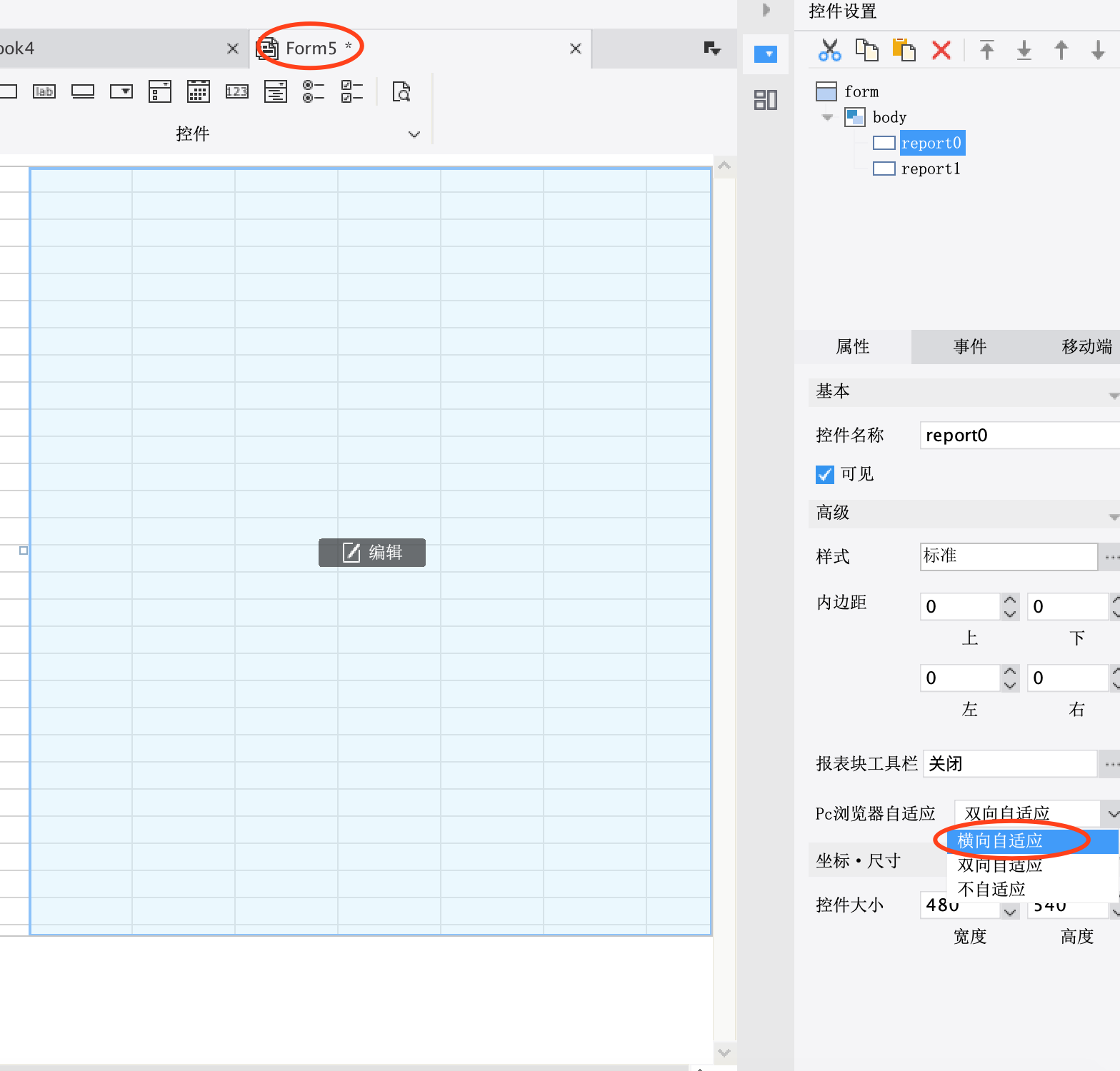The width and height of the screenshot is (1120, 1071).
Task: Collapse the body tree node
Action: [827, 117]
